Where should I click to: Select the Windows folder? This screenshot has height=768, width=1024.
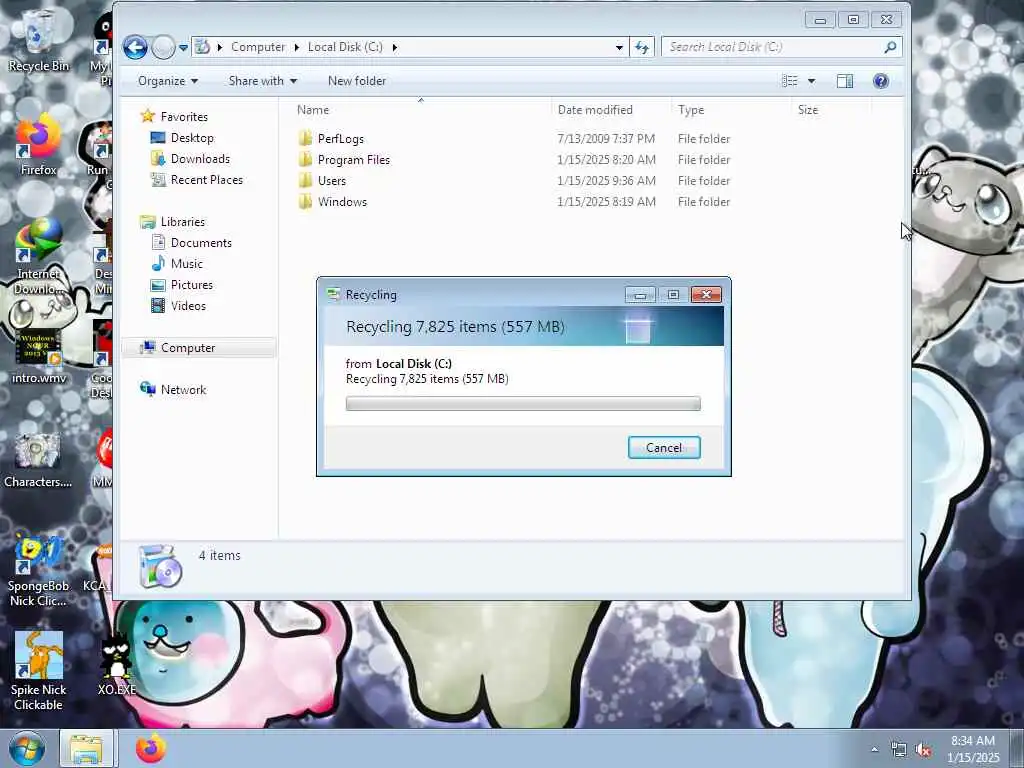342,202
